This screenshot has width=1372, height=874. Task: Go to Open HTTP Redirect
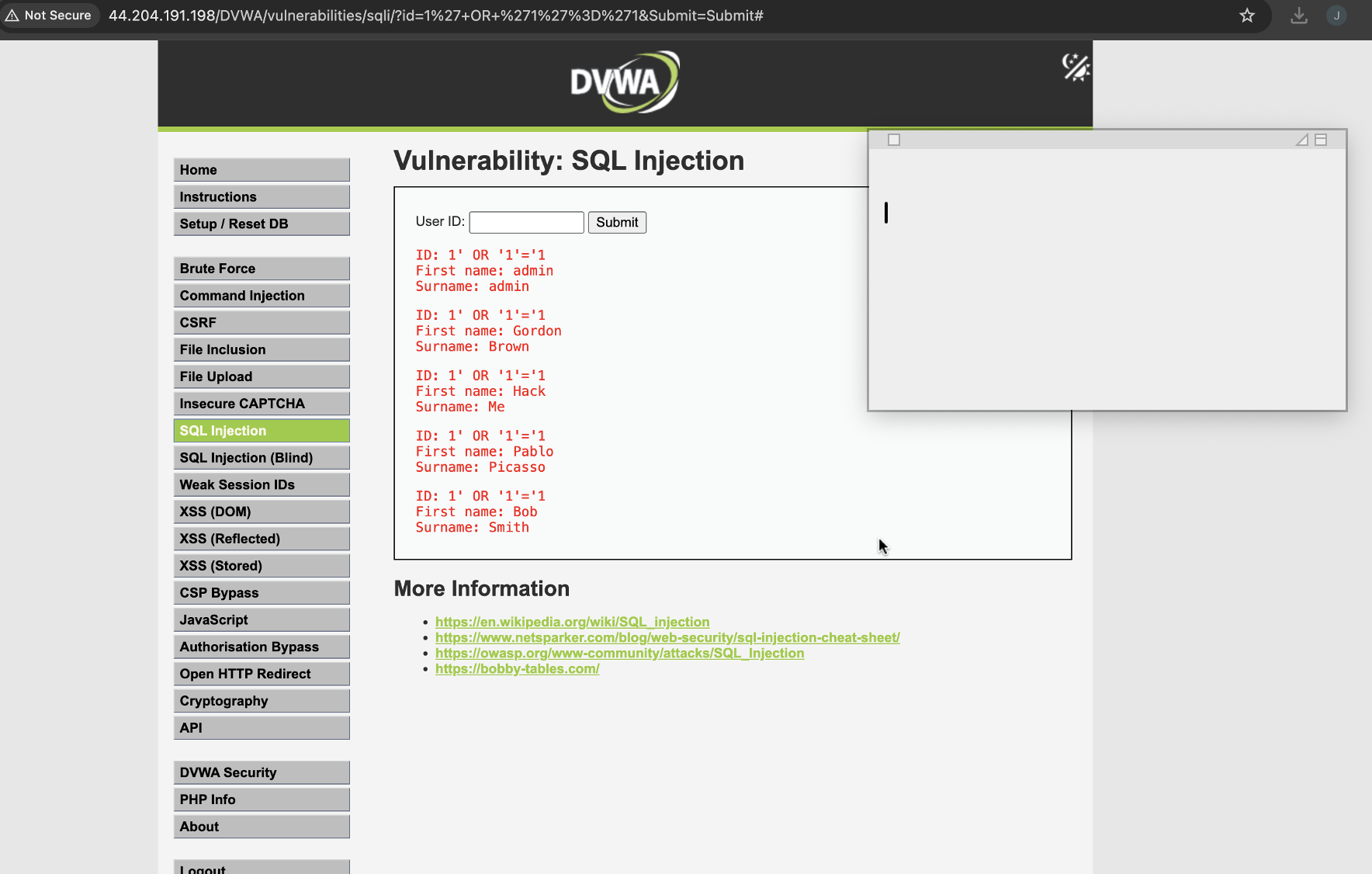tap(262, 674)
